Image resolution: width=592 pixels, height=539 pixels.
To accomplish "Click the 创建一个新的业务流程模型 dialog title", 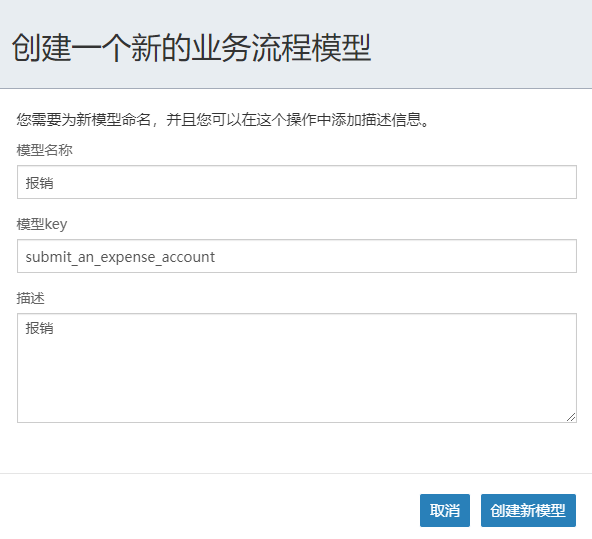I will pos(192,48).
